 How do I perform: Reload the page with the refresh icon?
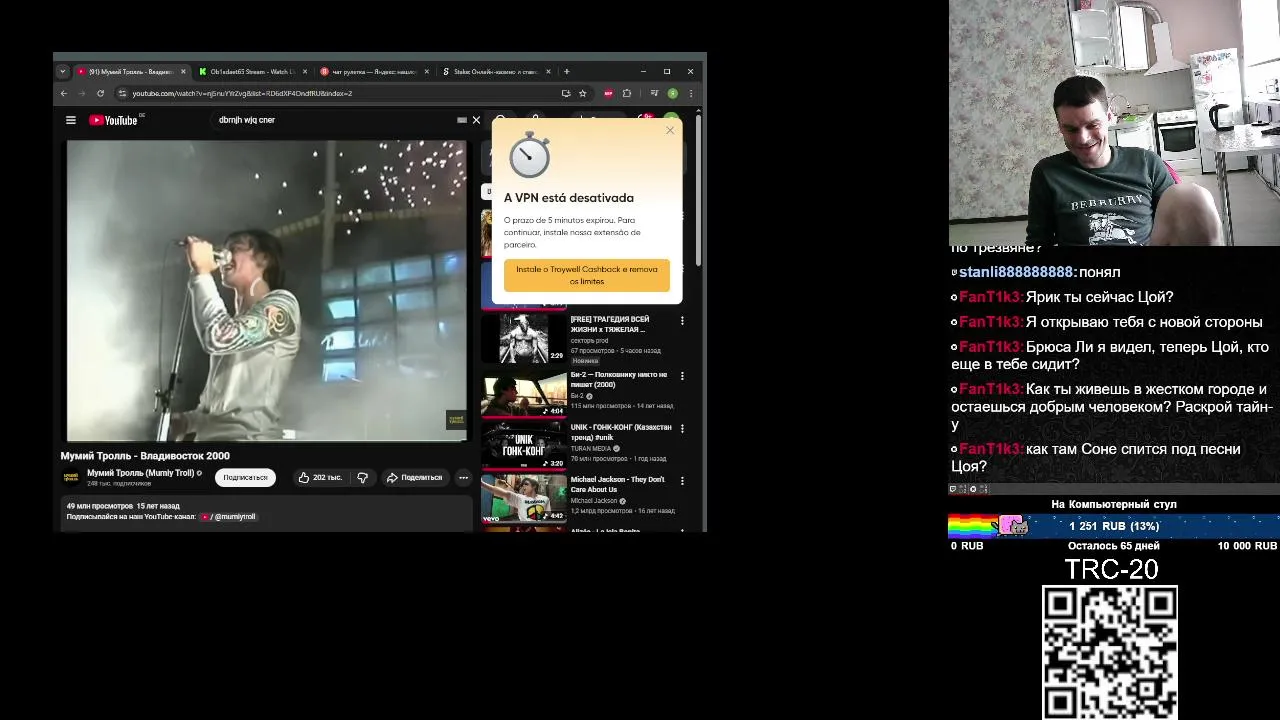pyautogui.click(x=100, y=93)
